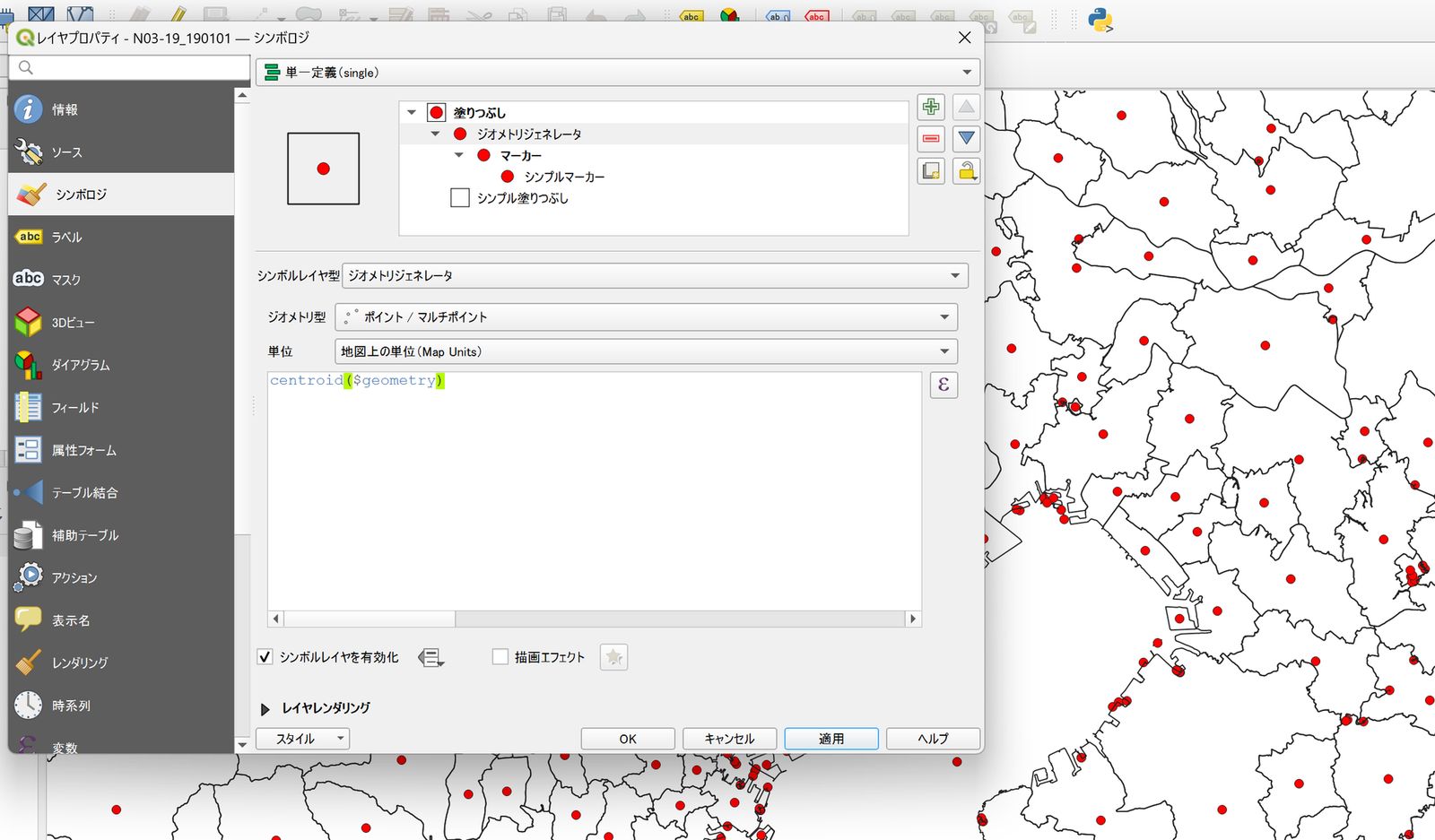Collapse the 塗りつぶし tree node
The height and width of the screenshot is (840, 1435).
(x=412, y=113)
